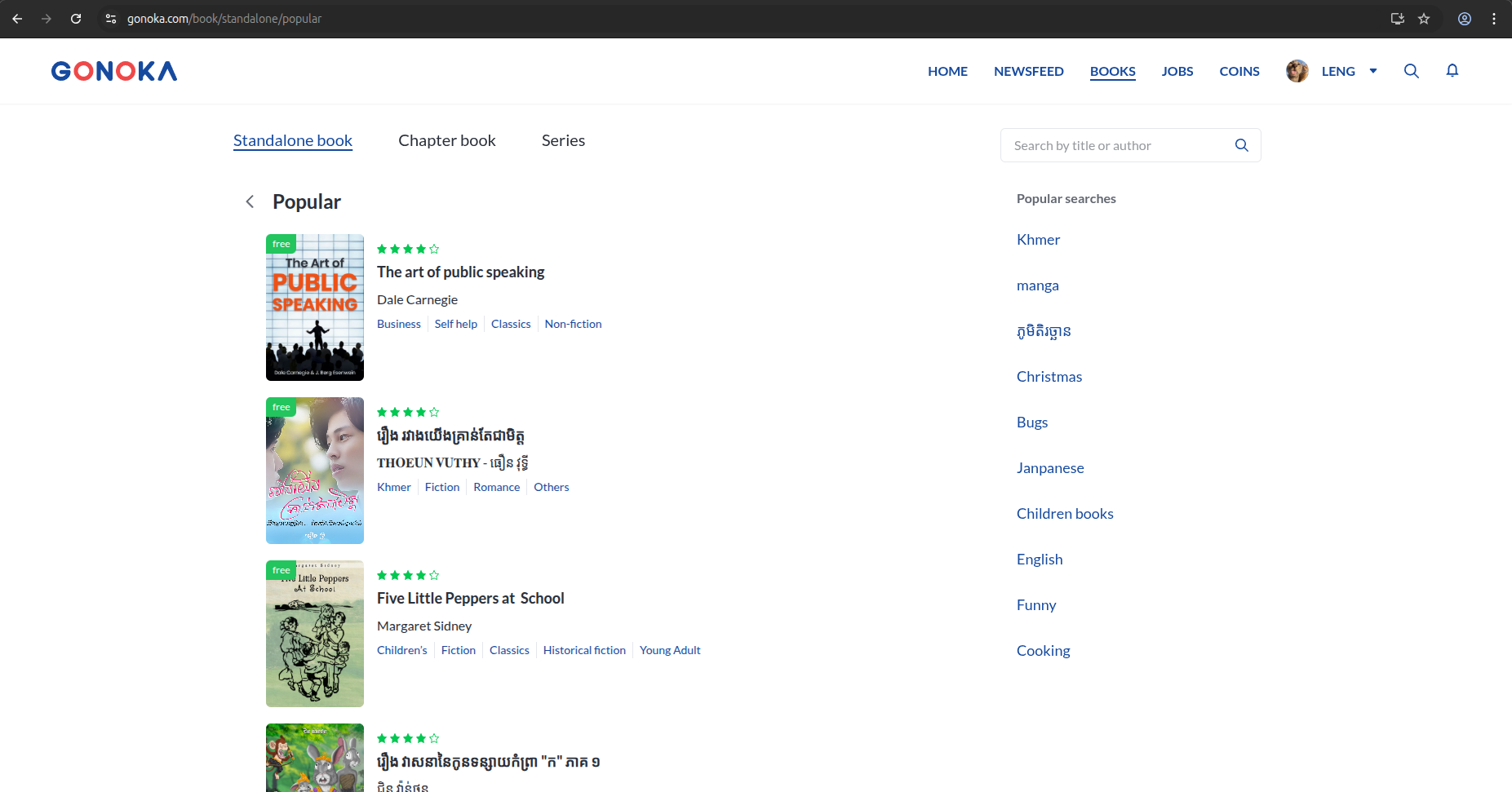The height and width of the screenshot is (792, 1512).
Task: Click the LENG profile avatar
Action: click(x=1297, y=71)
